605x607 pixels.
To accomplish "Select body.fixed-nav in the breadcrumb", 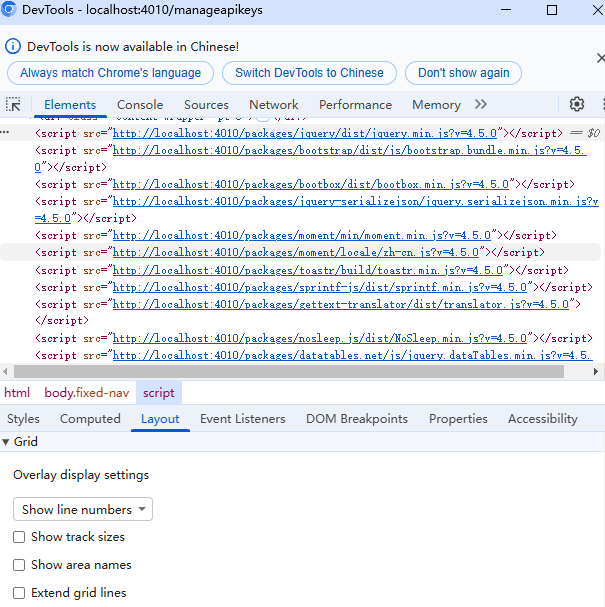I will coord(87,393).
